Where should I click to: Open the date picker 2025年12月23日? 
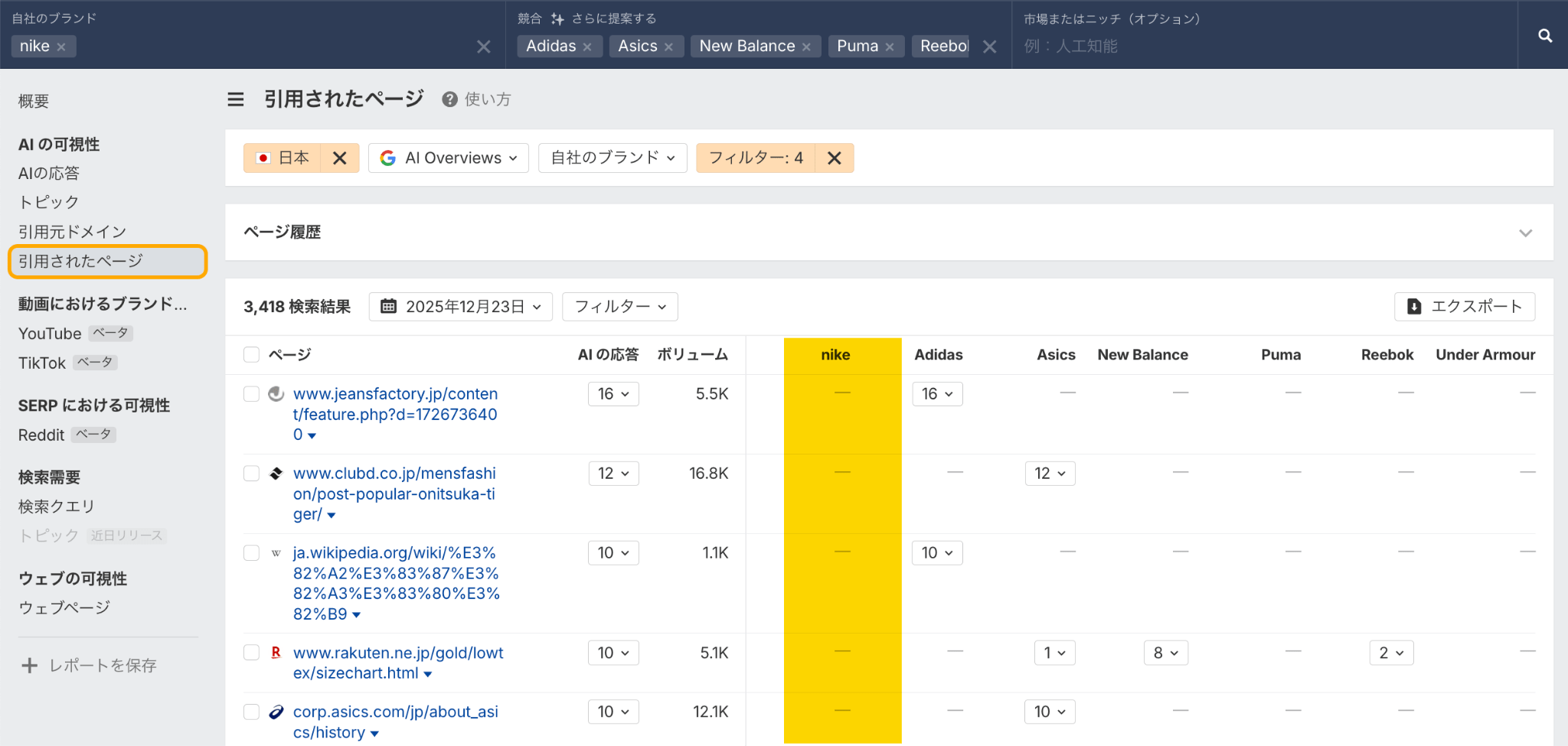click(461, 307)
